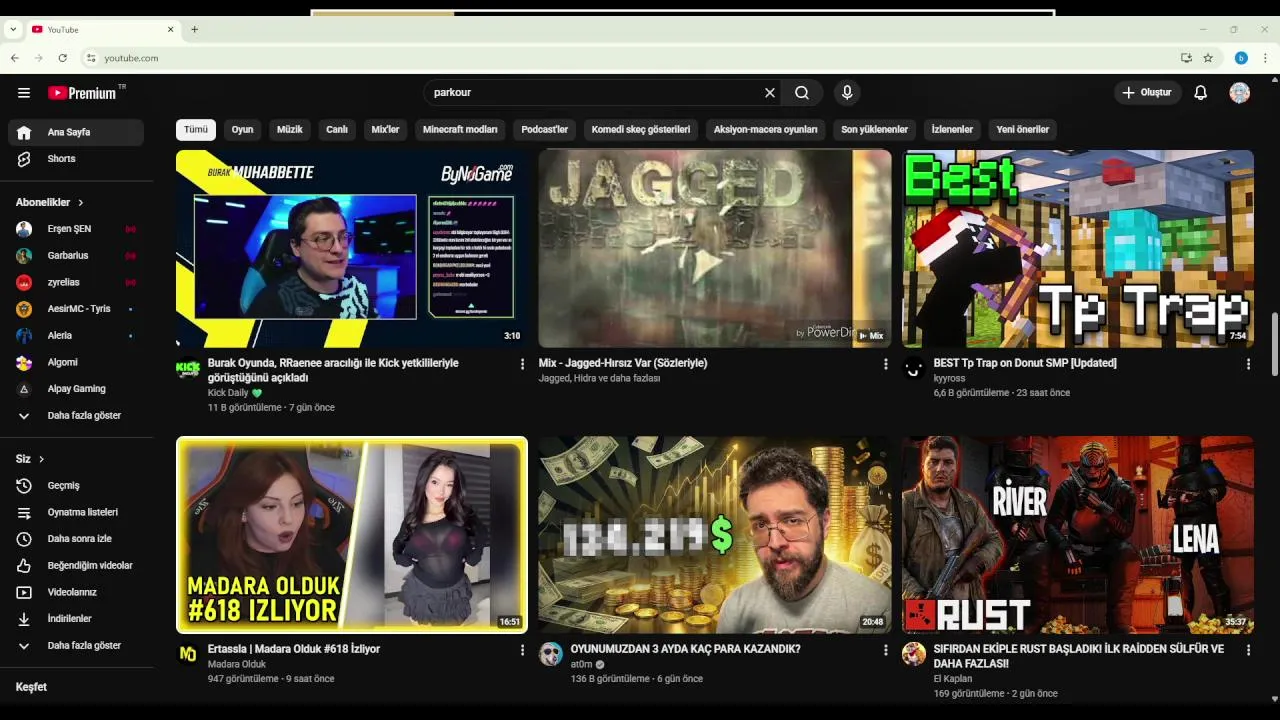Open Burak Muhabbette video thumbnail
Screen dimensions: 1280x720
tap(352, 248)
